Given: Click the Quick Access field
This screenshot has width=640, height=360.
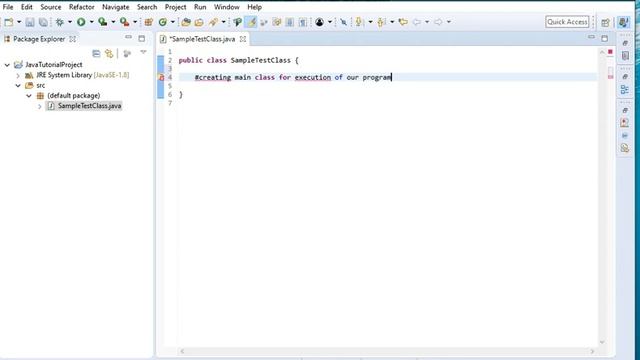Looking at the screenshot, I should (x=567, y=22).
